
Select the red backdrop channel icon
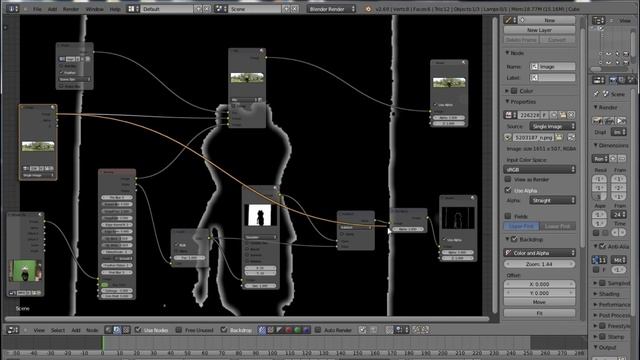(289, 330)
